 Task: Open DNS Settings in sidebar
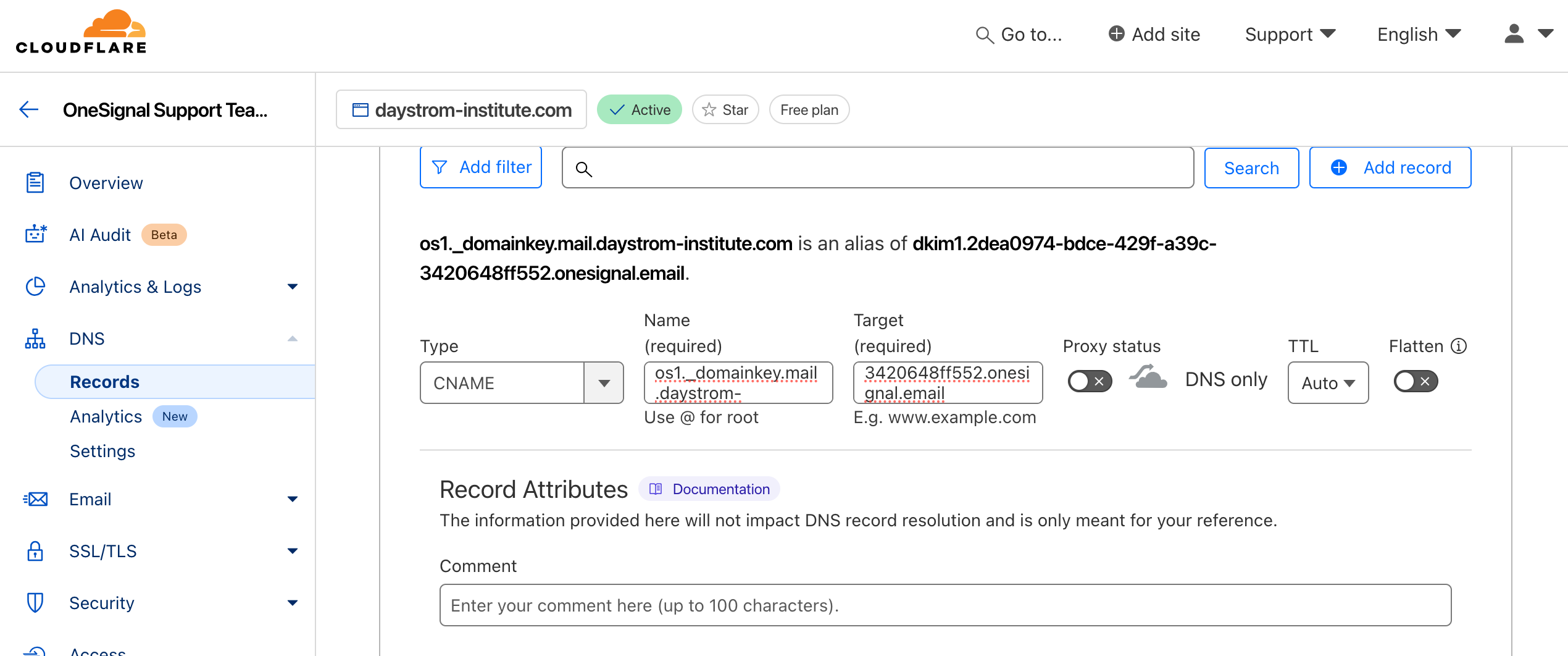[x=102, y=451]
